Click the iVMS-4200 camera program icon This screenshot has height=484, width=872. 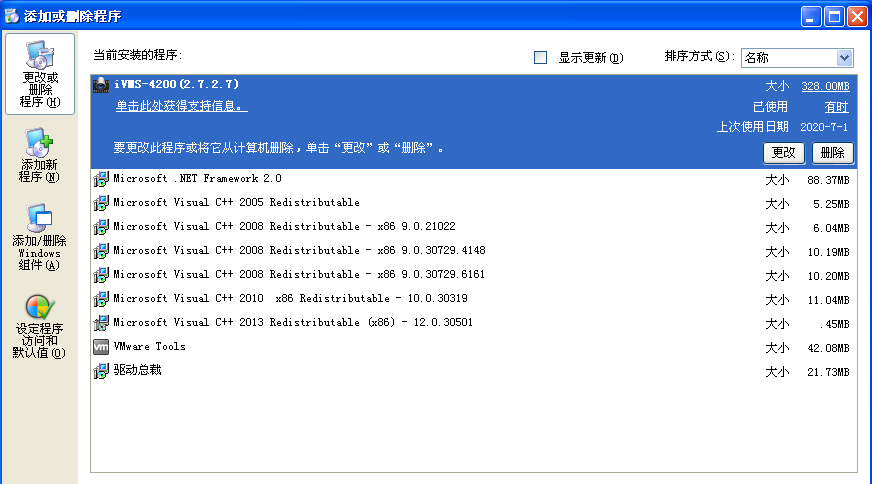101,85
